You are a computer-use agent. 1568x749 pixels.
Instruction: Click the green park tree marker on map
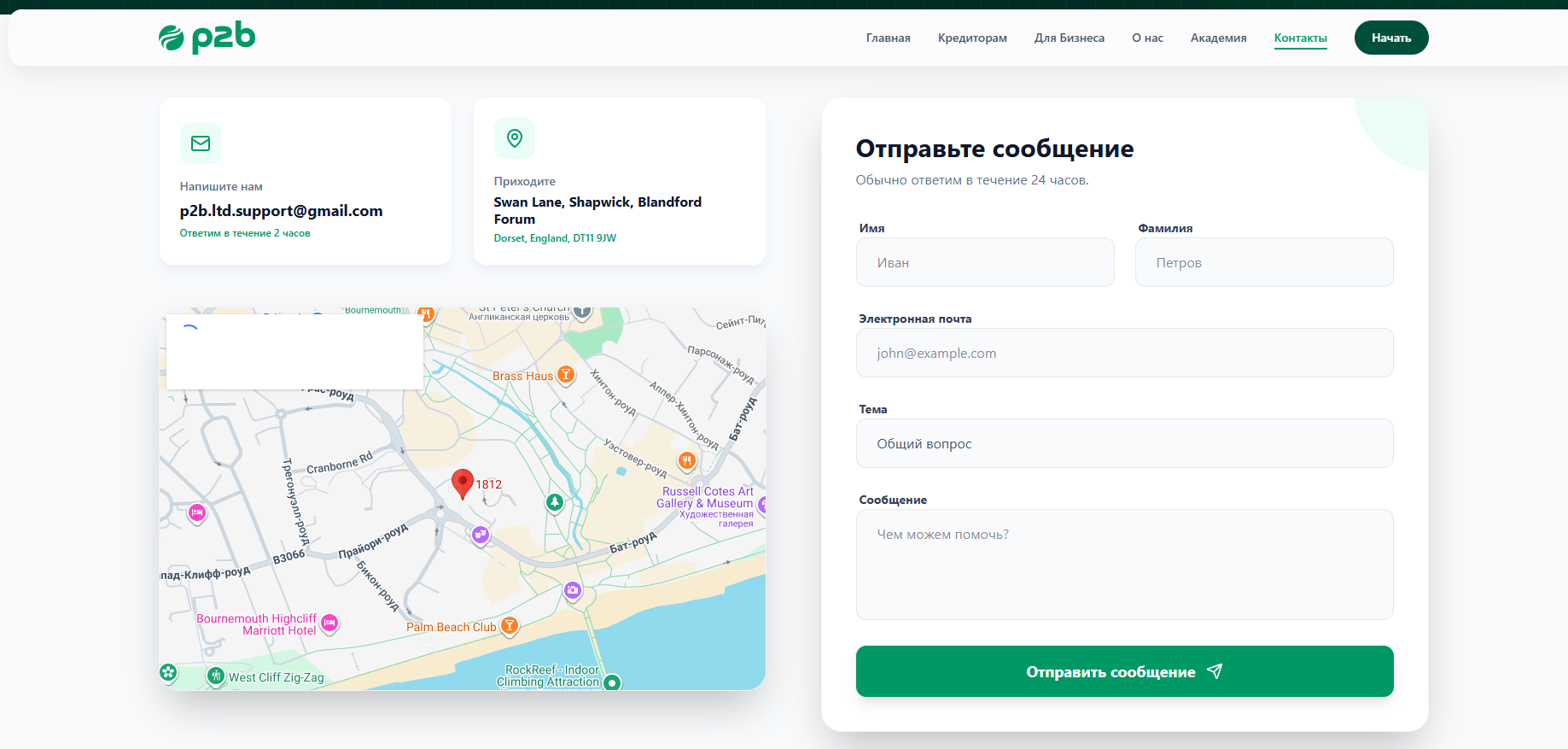tap(555, 502)
